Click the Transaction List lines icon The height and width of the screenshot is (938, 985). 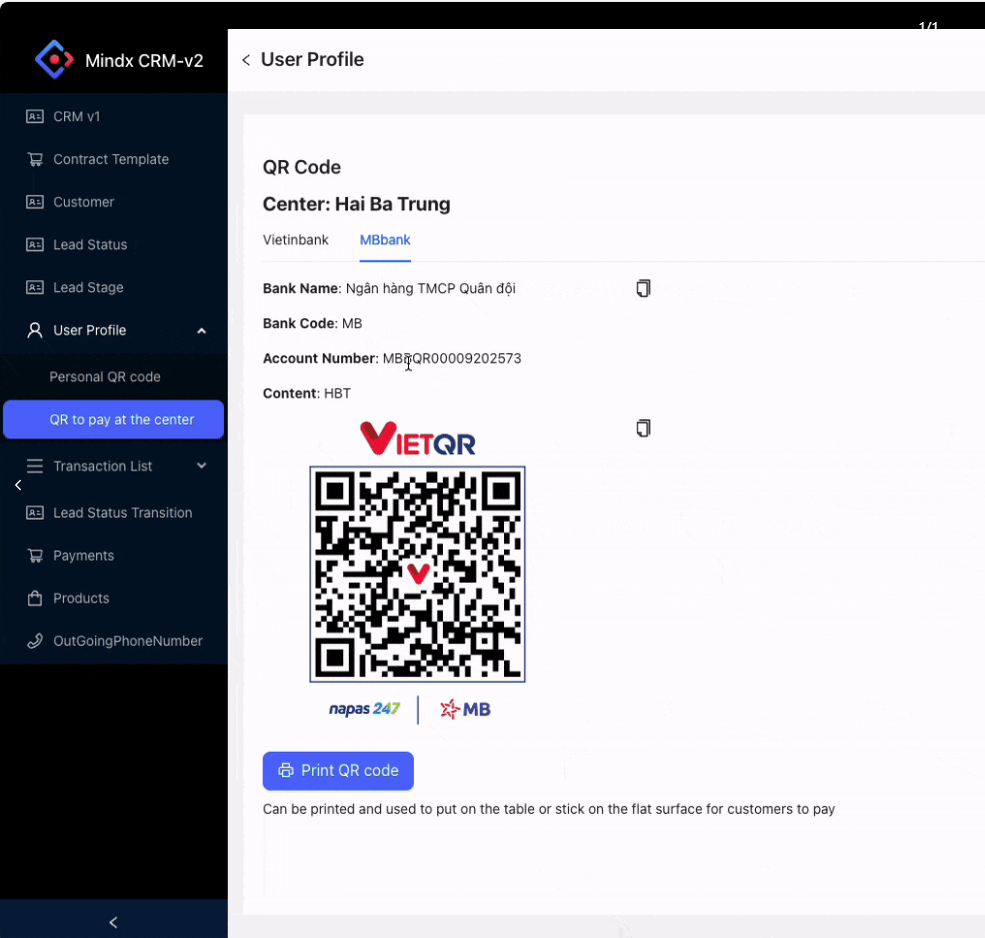[x=35, y=466]
